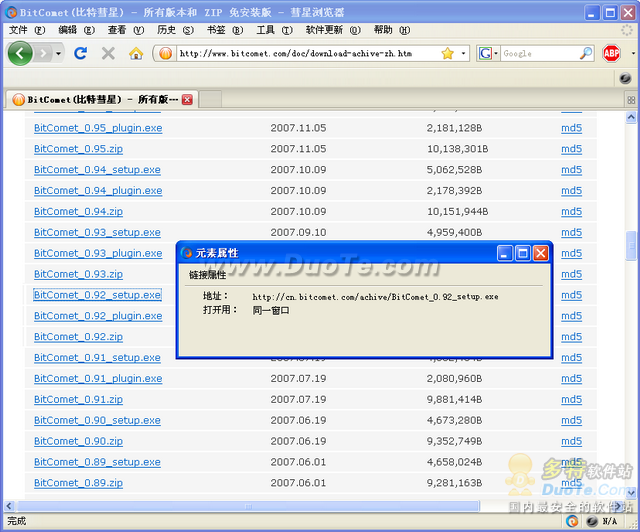The width and height of the screenshot is (640, 532).
Task: View md5 for BitComet_0.91.zip row
Action: pos(571,399)
